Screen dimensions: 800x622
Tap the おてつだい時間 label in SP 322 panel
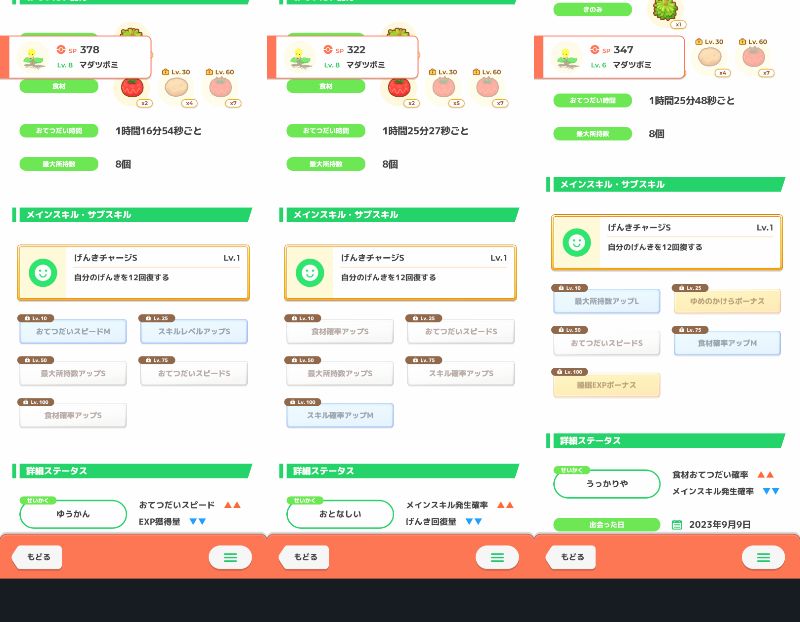tap(326, 131)
